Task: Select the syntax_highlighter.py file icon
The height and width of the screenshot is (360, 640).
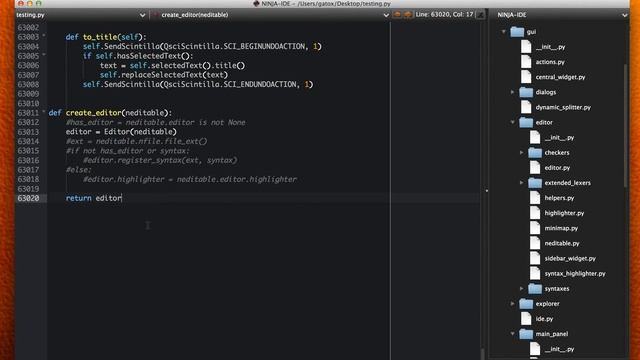Action: 535,273
